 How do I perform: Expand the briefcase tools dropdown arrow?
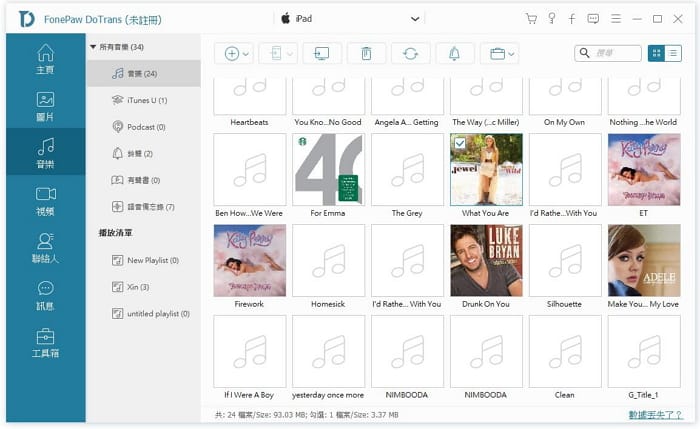click(x=511, y=54)
